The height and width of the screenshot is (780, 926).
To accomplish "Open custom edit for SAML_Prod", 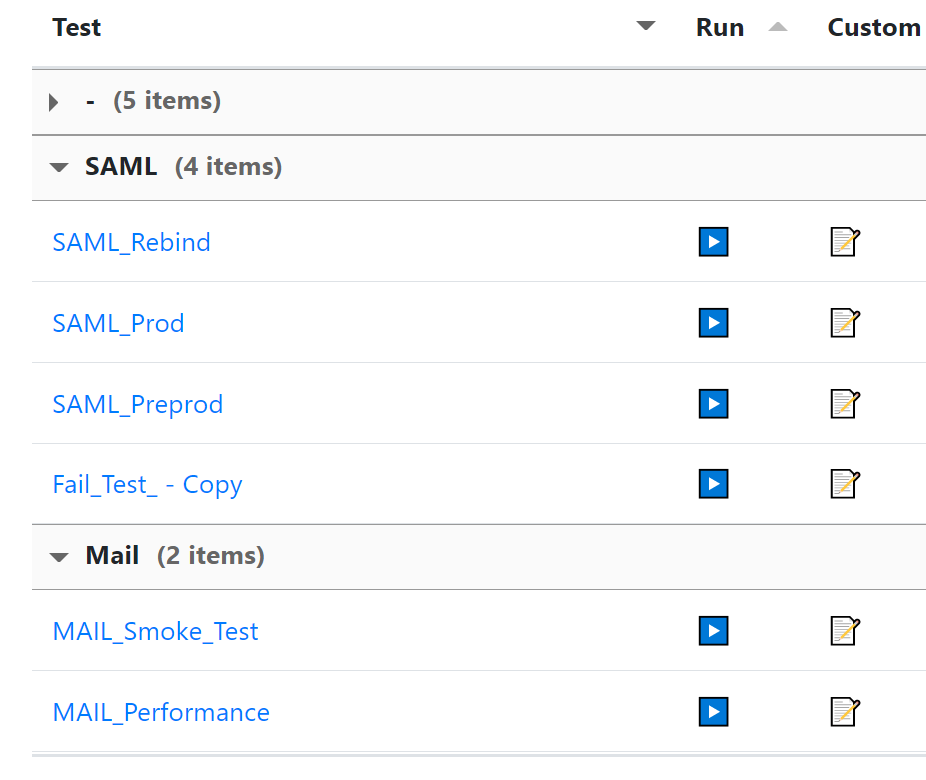I will (x=845, y=323).
